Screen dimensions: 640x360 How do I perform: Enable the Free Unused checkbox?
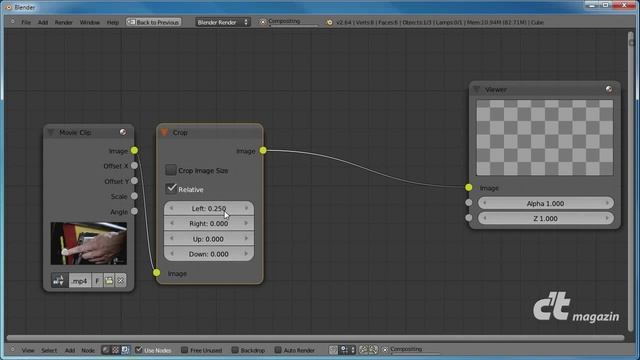click(x=184, y=350)
